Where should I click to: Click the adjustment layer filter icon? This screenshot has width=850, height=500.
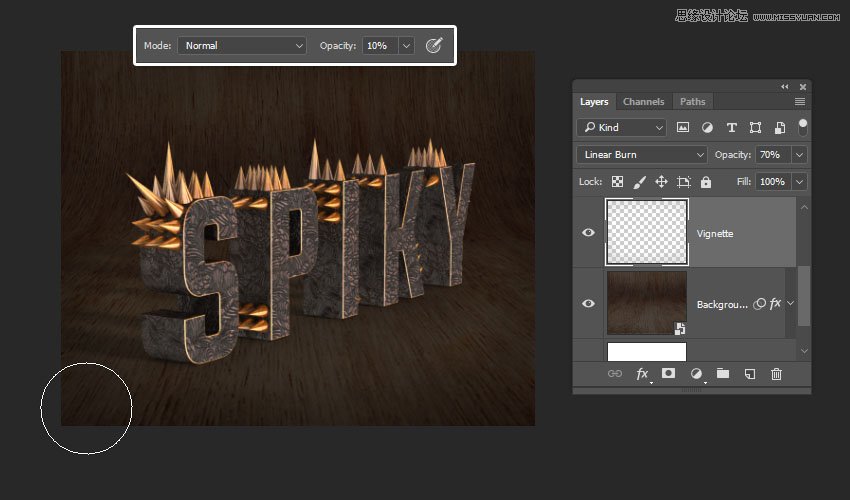[707, 128]
